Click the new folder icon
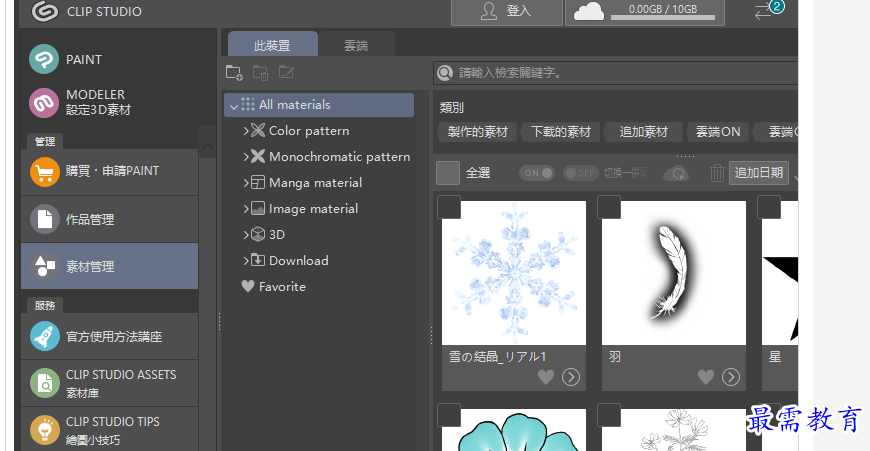This screenshot has width=870, height=451. click(x=234, y=73)
